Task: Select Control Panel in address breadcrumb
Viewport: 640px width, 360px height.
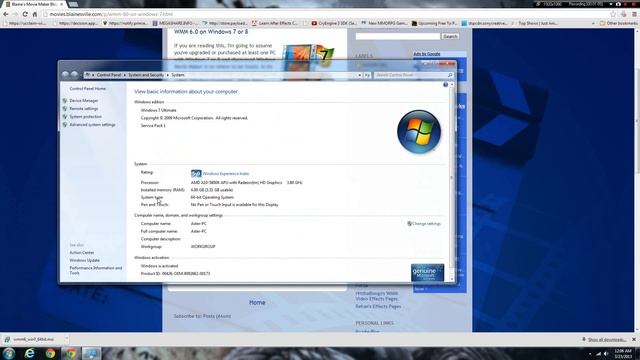Action: click(x=109, y=75)
